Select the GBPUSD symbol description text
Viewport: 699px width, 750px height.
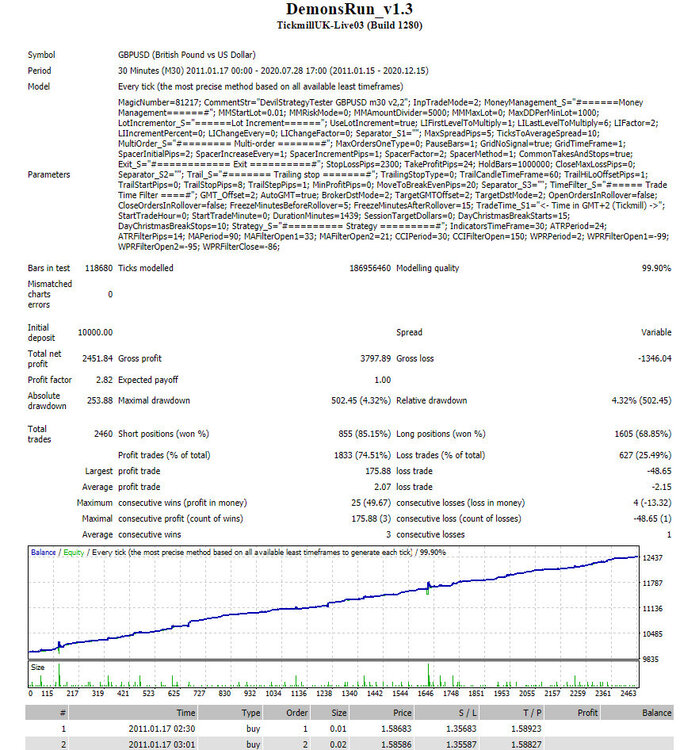click(187, 55)
